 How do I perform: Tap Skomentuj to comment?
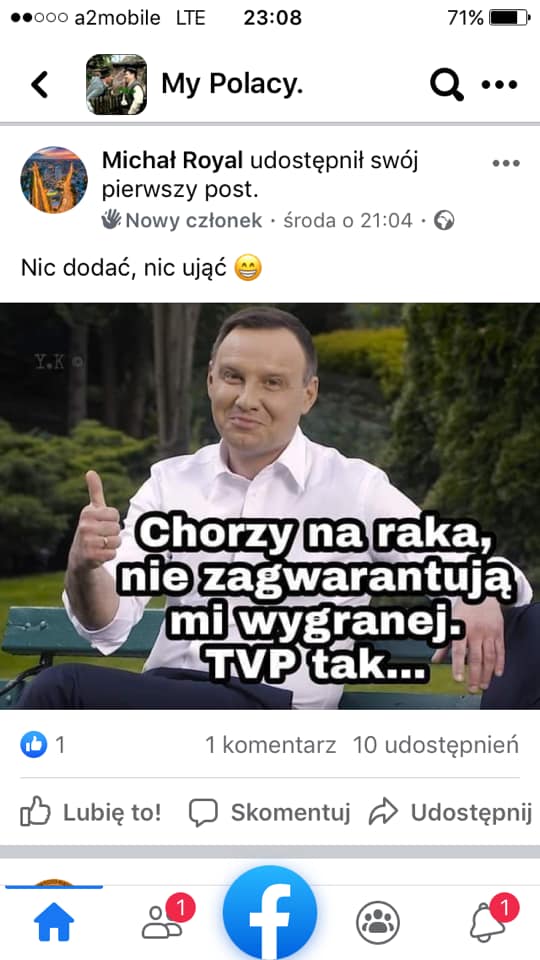pyautogui.click(x=269, y=812)
